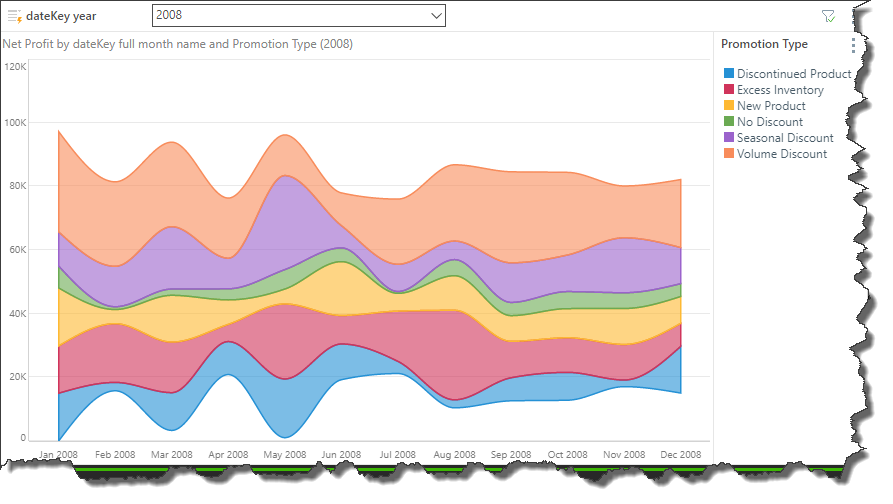The image size is (893, 504).
Task: Click the Jun 2008 x-axis label
Action: click(342, 454)
